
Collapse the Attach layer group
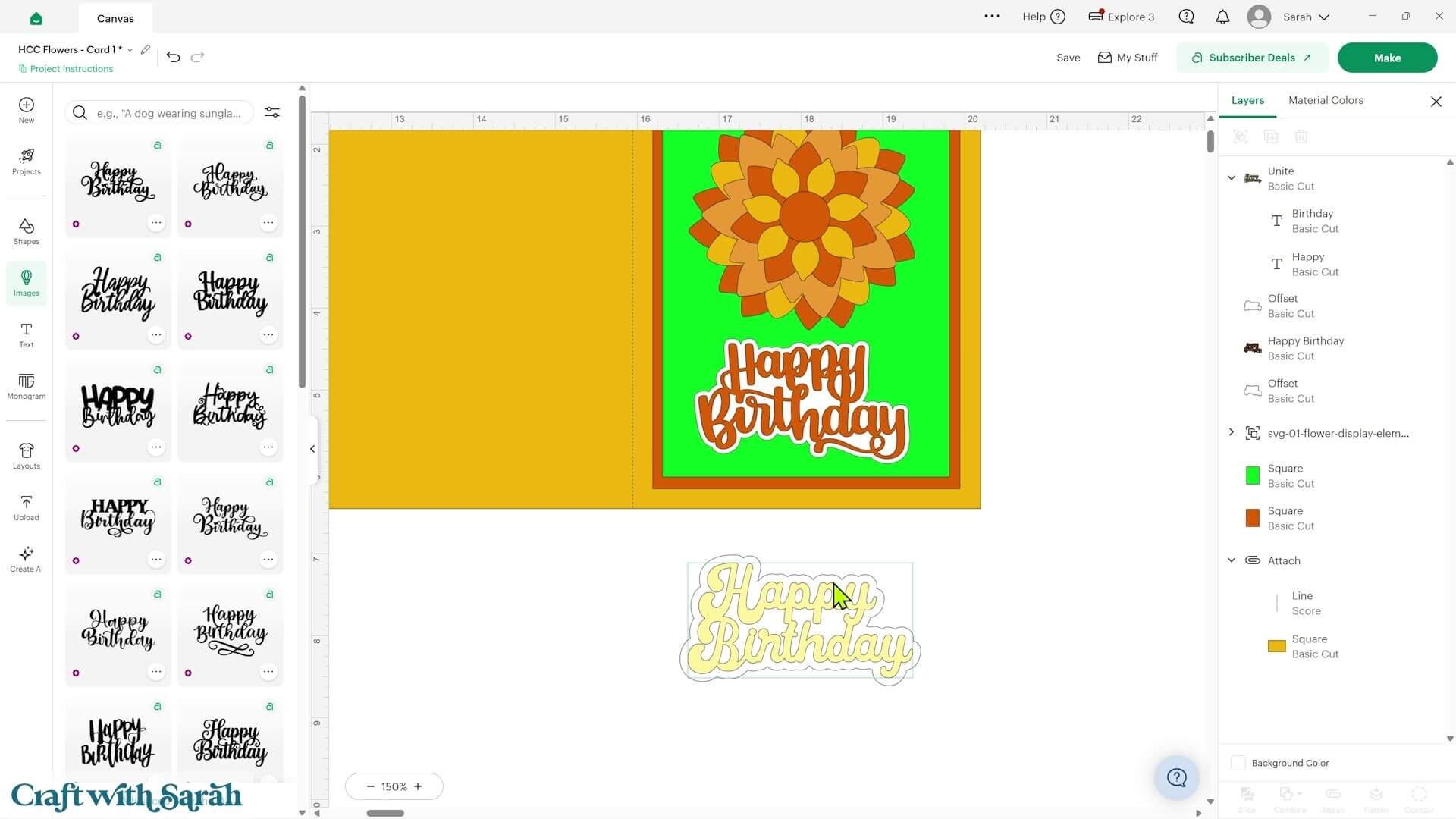[x=1232, y=560]
